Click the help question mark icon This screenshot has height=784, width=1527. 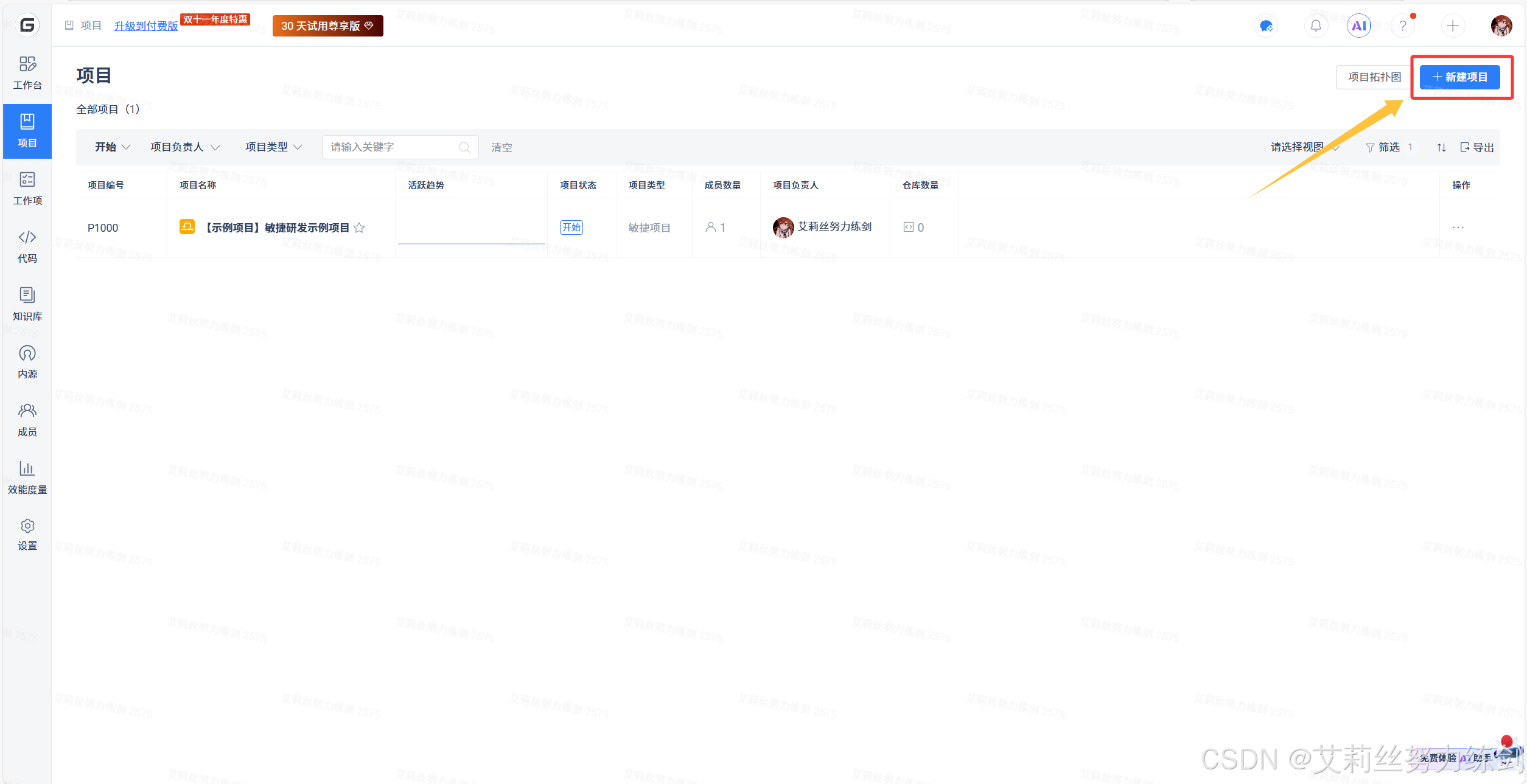point(1402,26)
